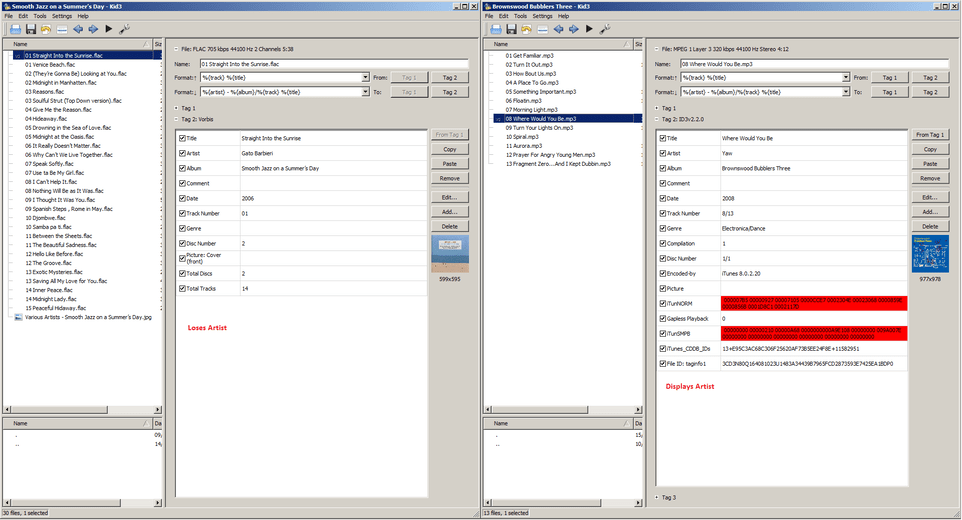Collapse Tag 2: ID3v2.2.0 section
This screenshot has height=520, width=962.
click(x=656, y=120)
